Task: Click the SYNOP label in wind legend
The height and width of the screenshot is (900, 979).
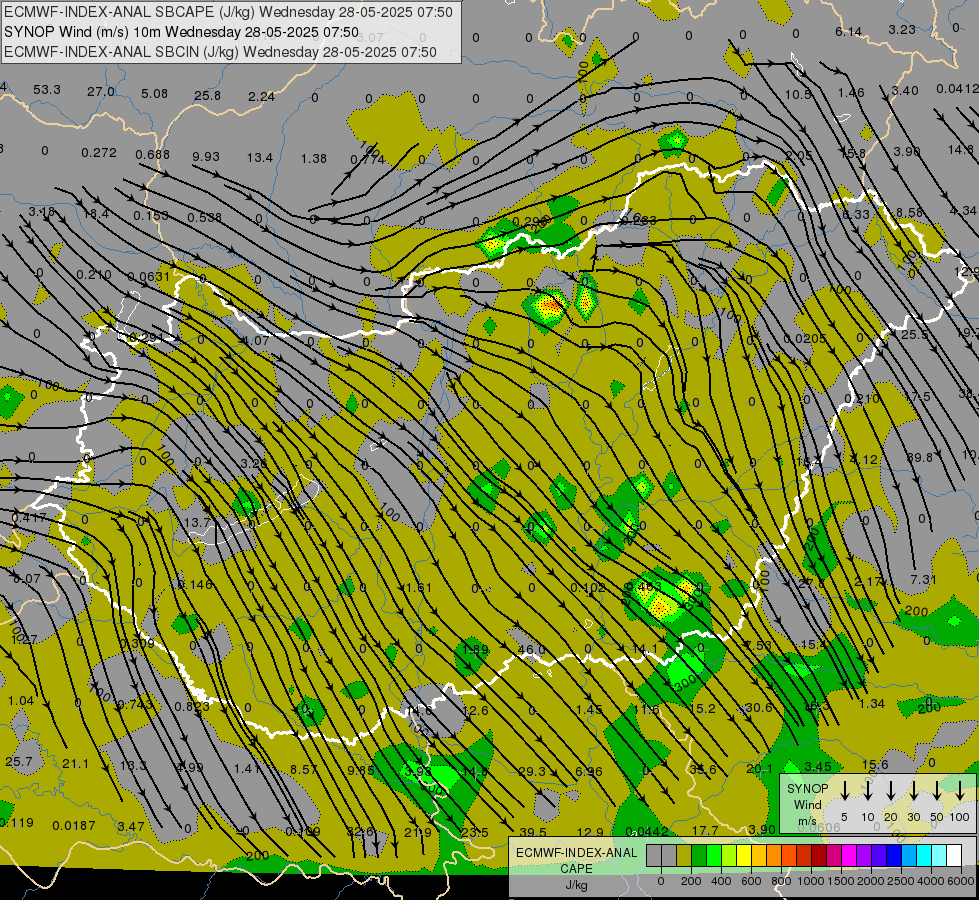Action: 807,788
